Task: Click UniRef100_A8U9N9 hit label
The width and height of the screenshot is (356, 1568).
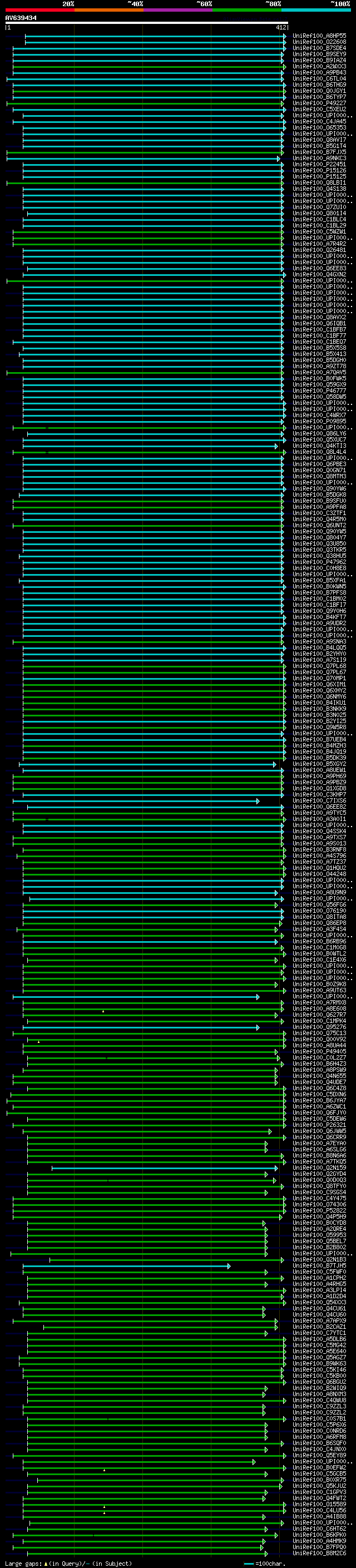Action: tap(319, 892)
